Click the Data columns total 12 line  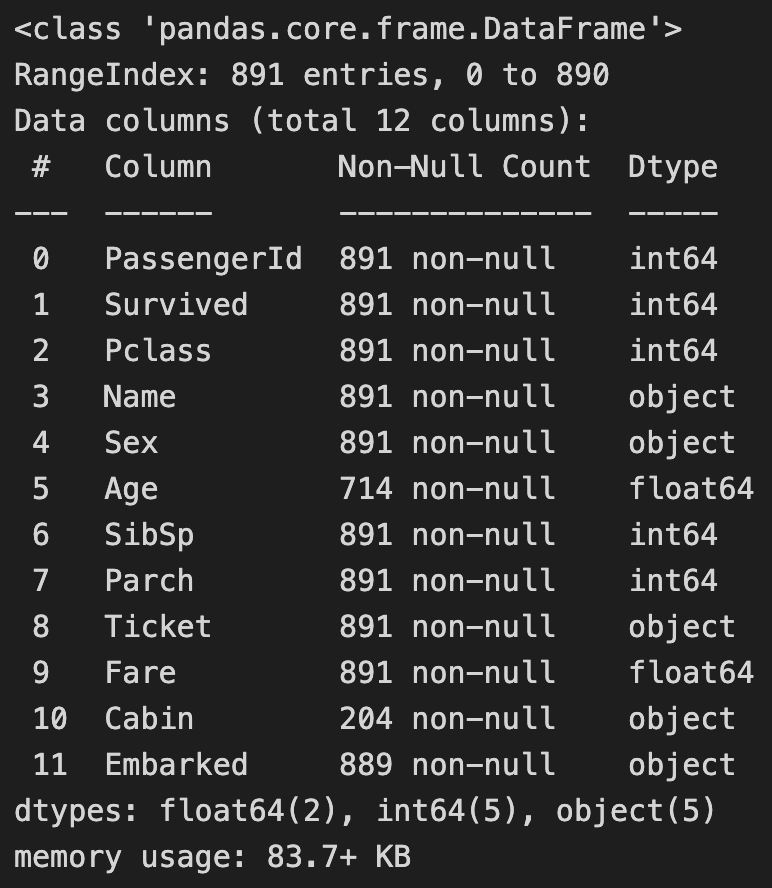(302, 121)
